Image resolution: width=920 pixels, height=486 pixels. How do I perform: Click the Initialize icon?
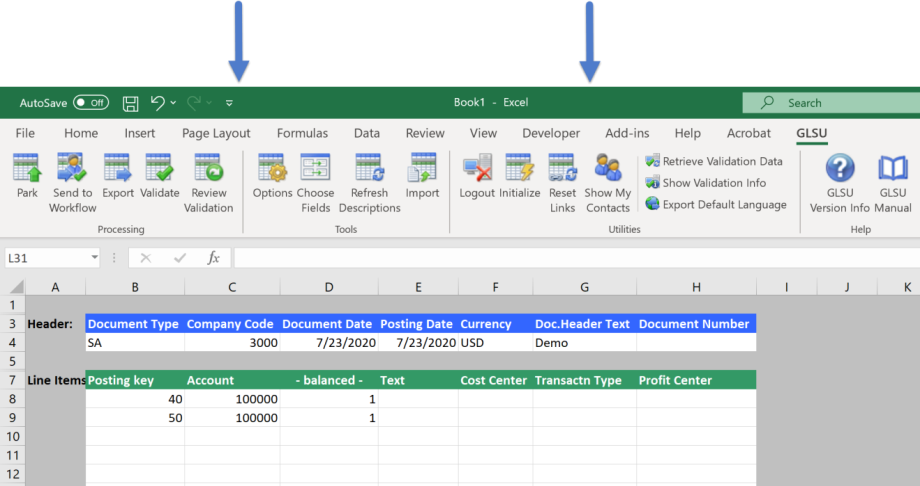[519, 176]
